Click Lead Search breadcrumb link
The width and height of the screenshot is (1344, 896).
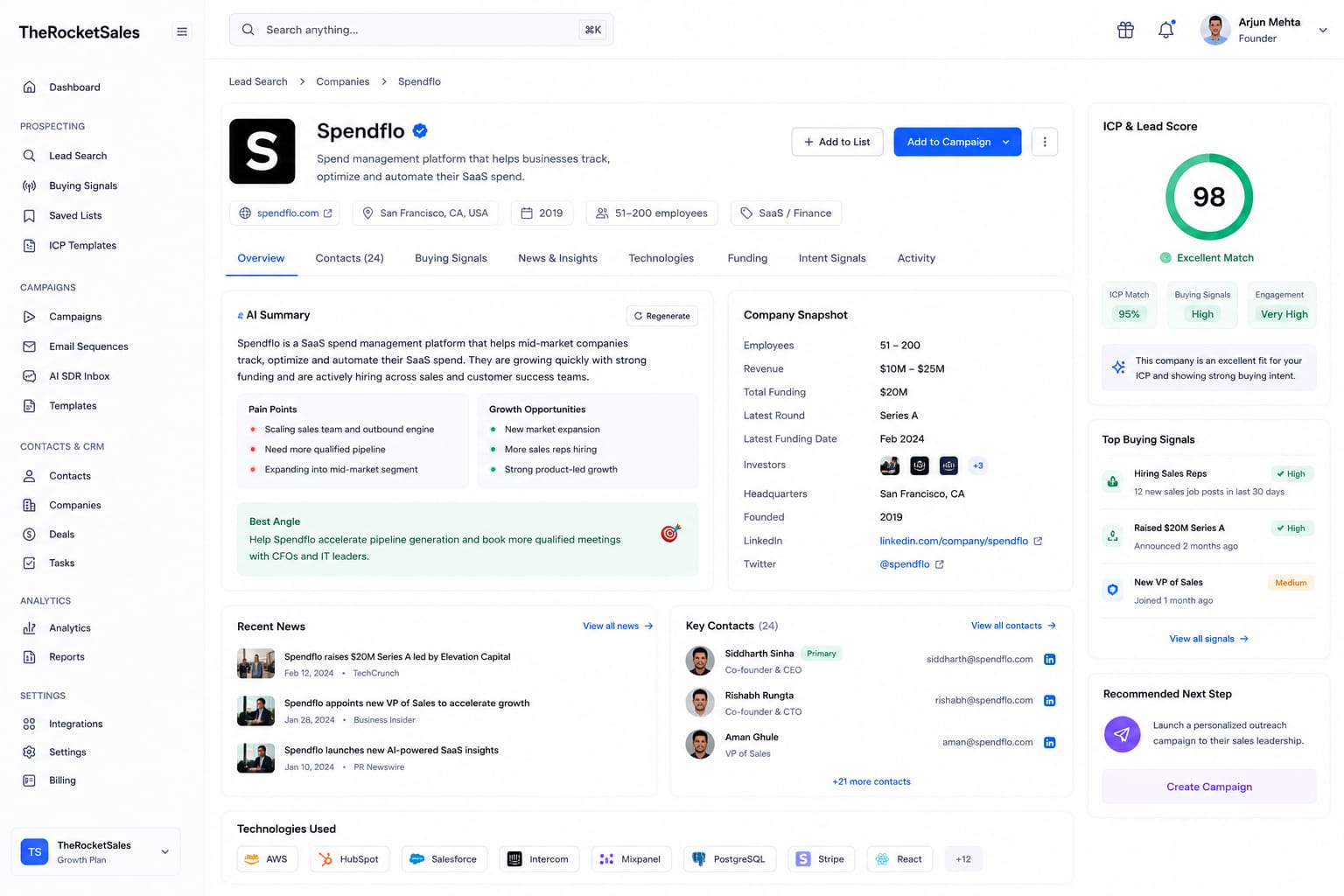click(x=258, y=81)
